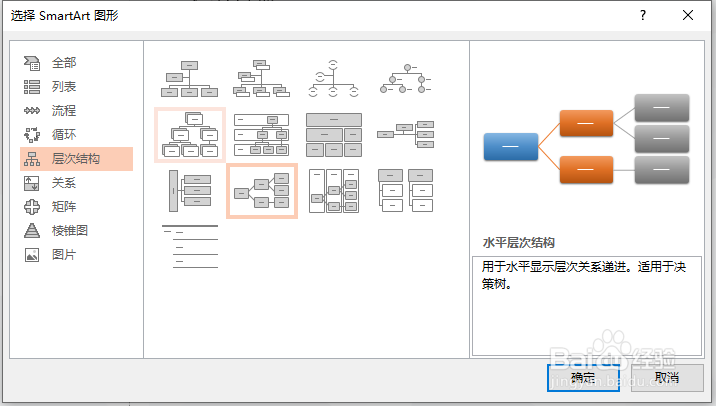Close the SmartArt dialog
This screenshot has width=716, height=406.
click(x=688, y=16)
